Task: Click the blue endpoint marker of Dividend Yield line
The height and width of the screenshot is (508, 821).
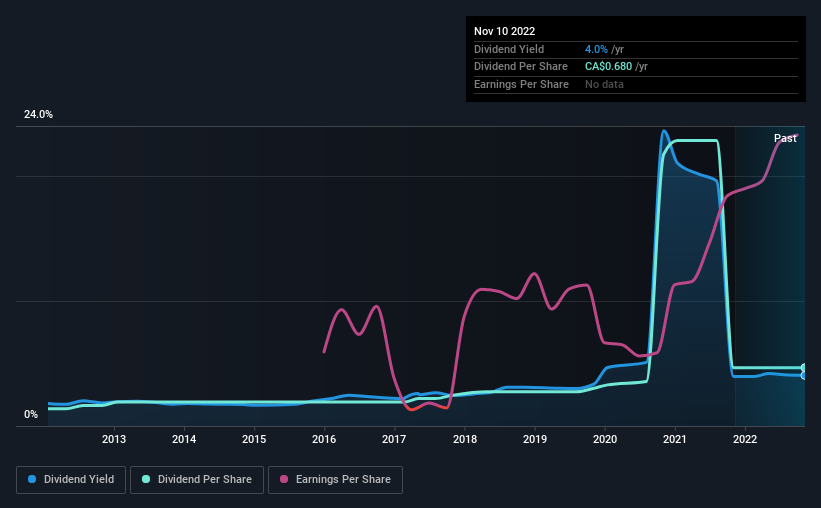Action: pos(804,376)
